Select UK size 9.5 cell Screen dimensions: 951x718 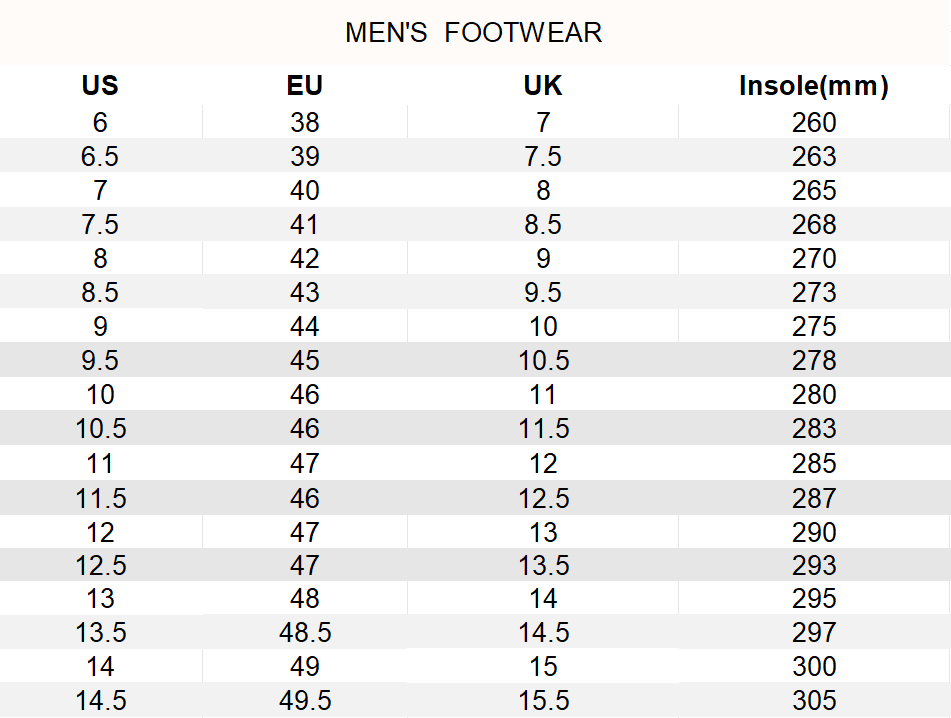pos(543,293)
